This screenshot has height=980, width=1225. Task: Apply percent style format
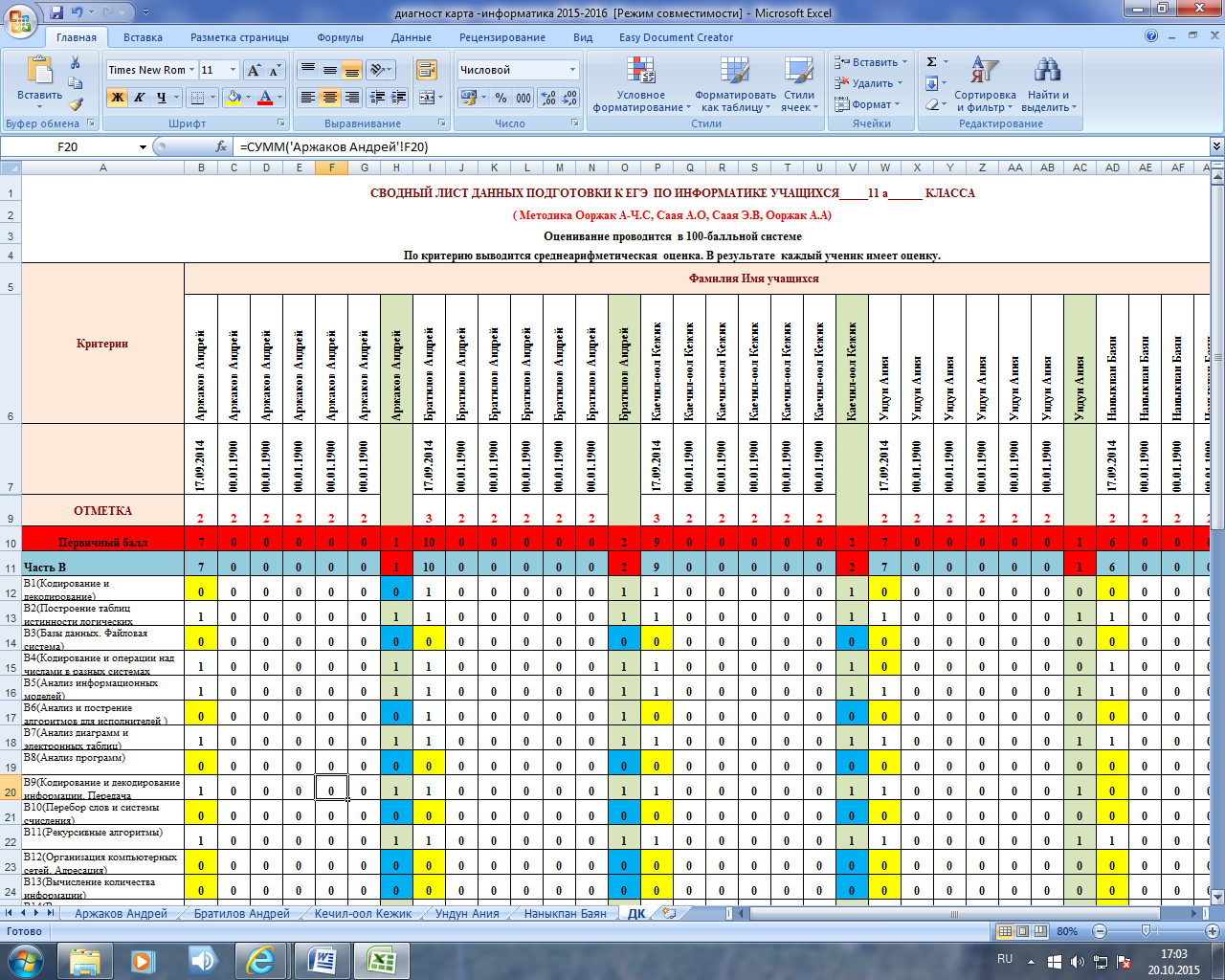click(x=501, y=98)
